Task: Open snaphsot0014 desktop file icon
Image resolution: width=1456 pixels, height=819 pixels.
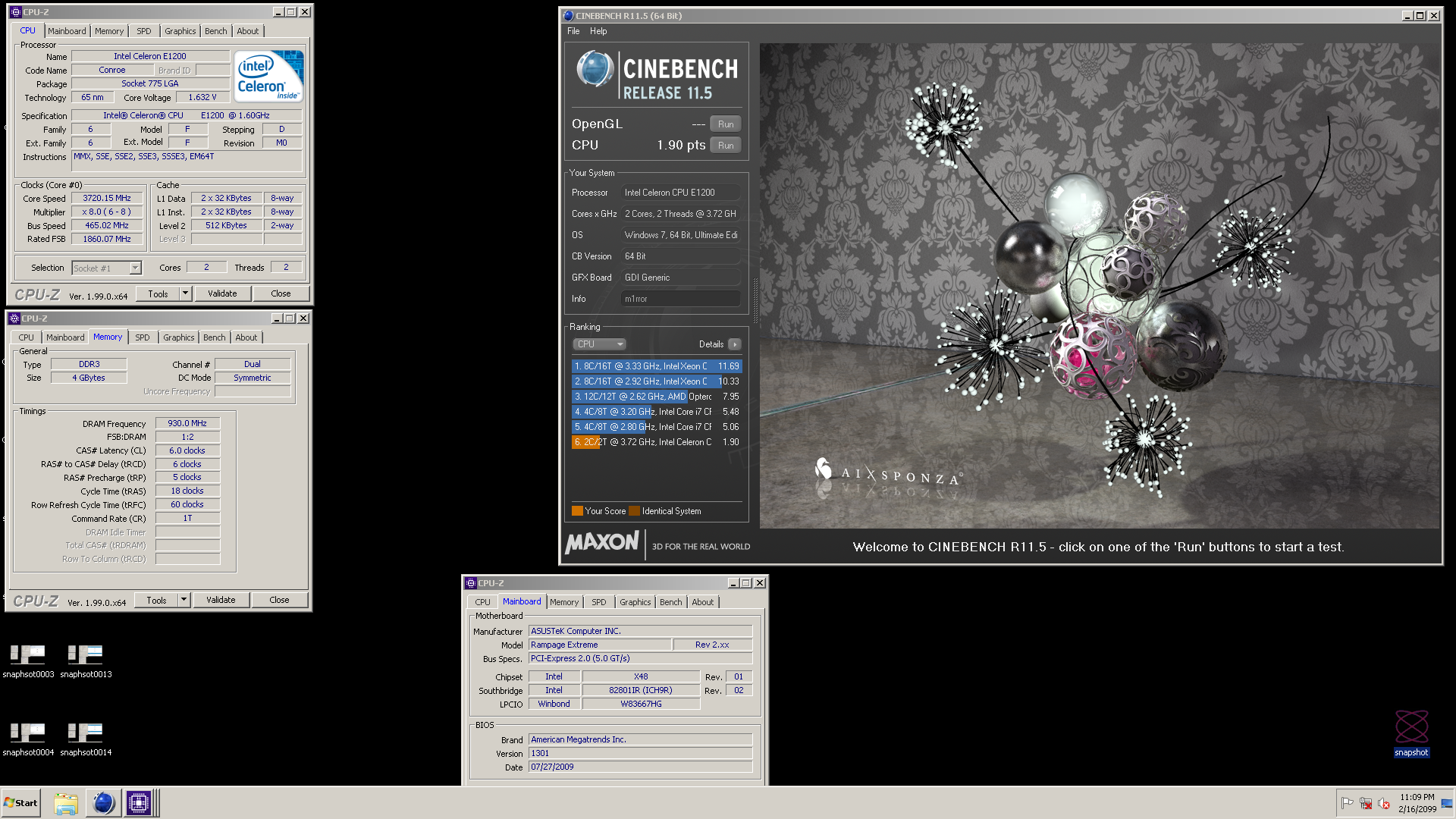Action: (x=86, y=738)
